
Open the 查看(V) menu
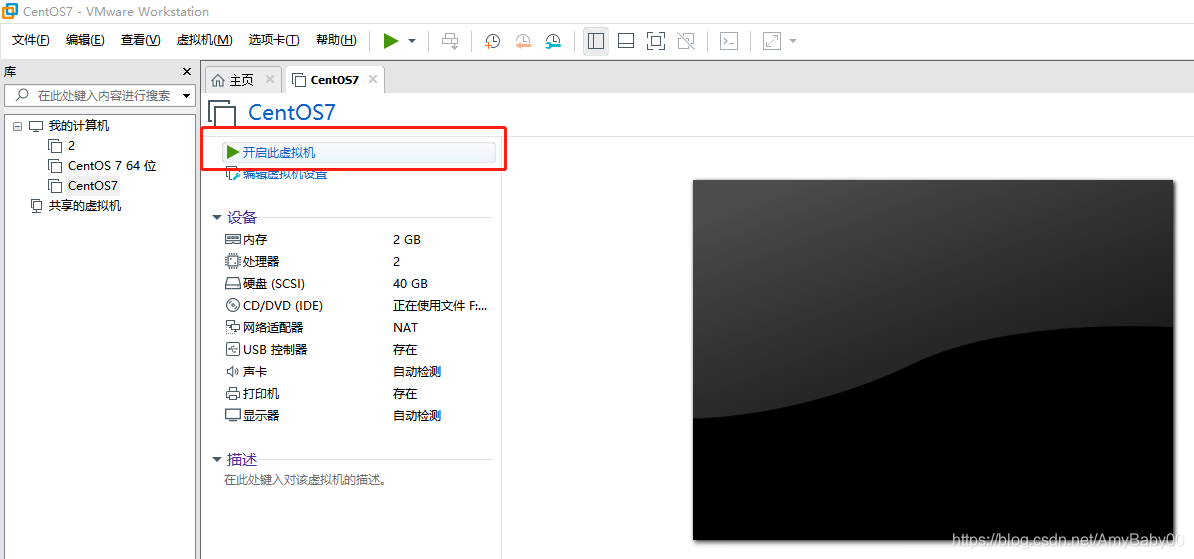coord(141,40)
